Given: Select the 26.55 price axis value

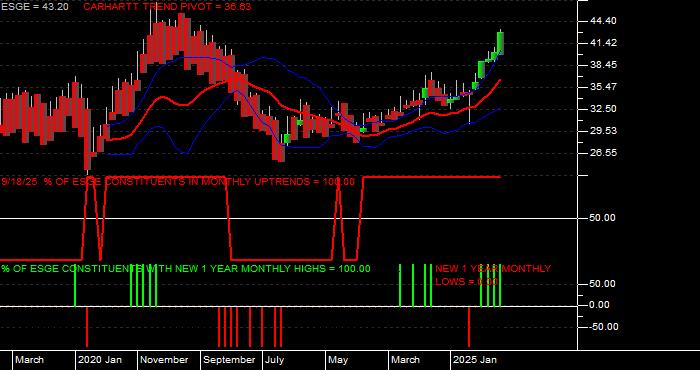Looking at the screenshot, I should [x=604, y=153].
